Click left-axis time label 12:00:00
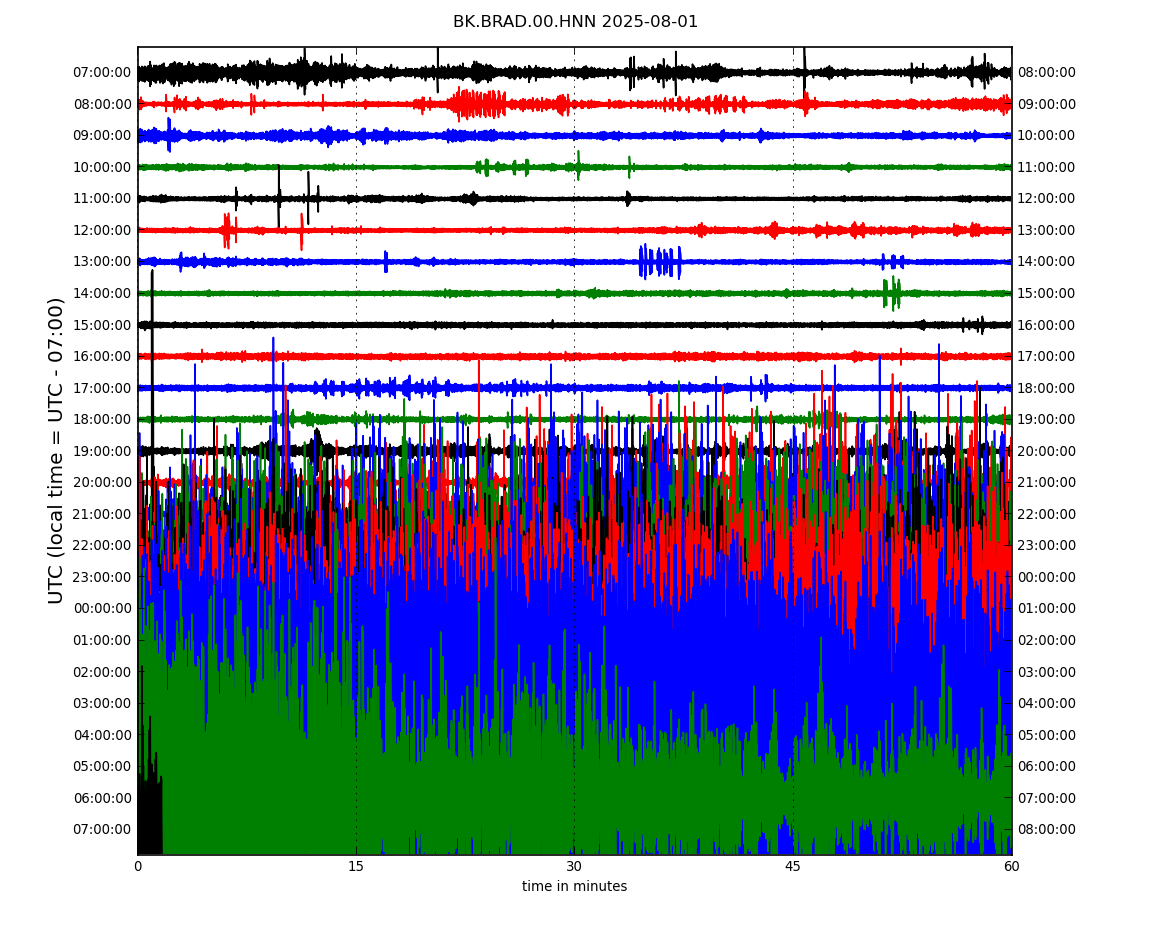This screenshot has height=950, width=1150. (x=102, y=230)
